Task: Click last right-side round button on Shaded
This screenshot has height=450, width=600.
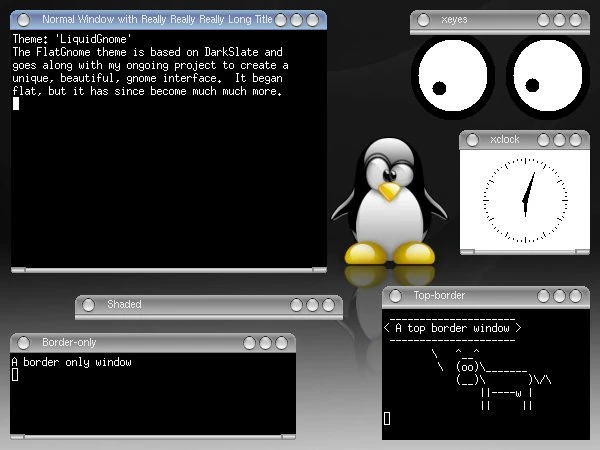Action: [x=329, y=305]
